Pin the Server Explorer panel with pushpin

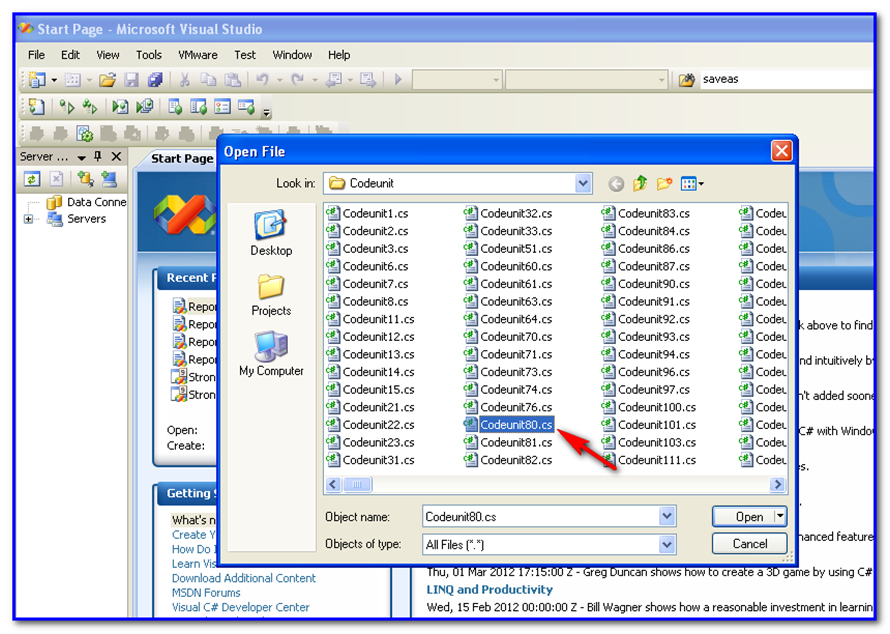98,156
